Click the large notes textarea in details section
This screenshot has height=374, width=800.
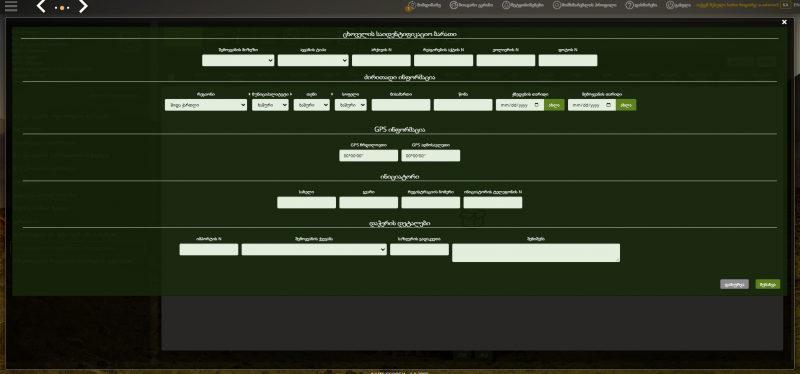(x=536, y=253)
